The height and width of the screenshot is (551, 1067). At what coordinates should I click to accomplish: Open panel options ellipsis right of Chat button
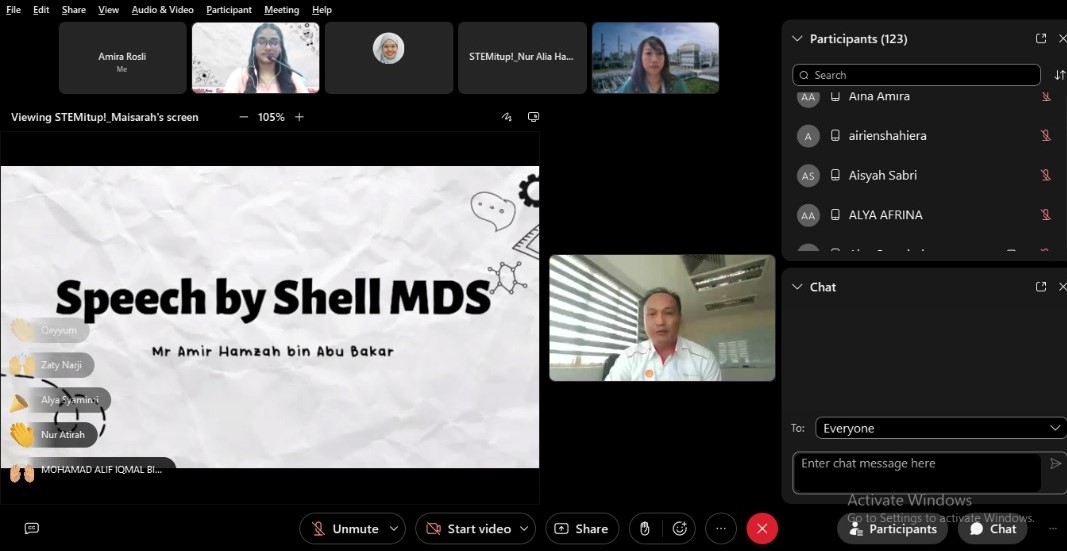(1053, 529)
